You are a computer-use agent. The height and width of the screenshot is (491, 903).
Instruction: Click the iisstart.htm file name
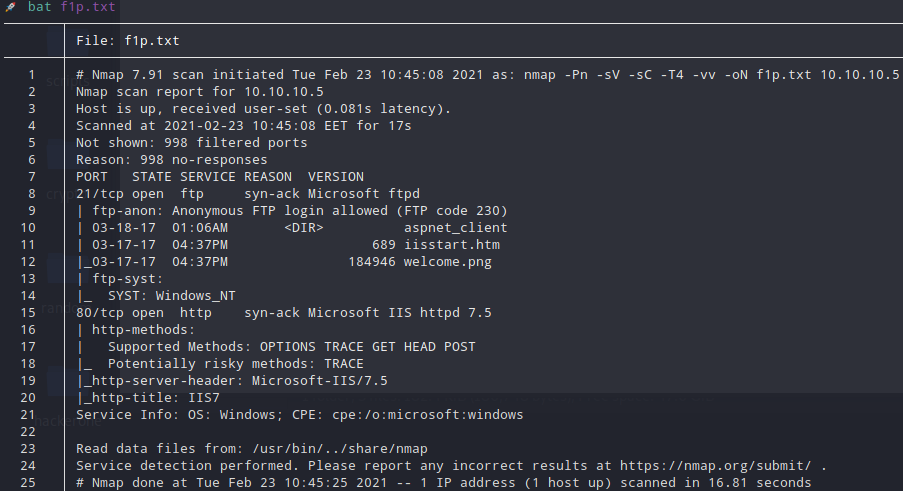452,245
